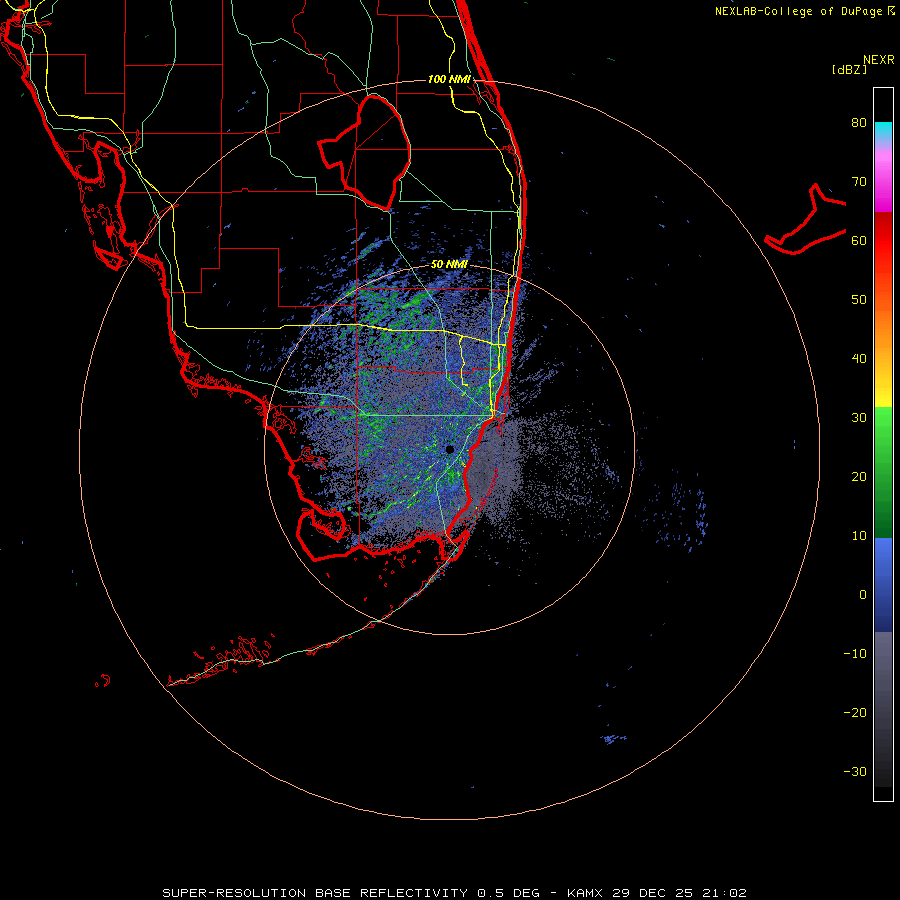
Task: Click the 70 dBZ scale value
Action: click(859, 182)
